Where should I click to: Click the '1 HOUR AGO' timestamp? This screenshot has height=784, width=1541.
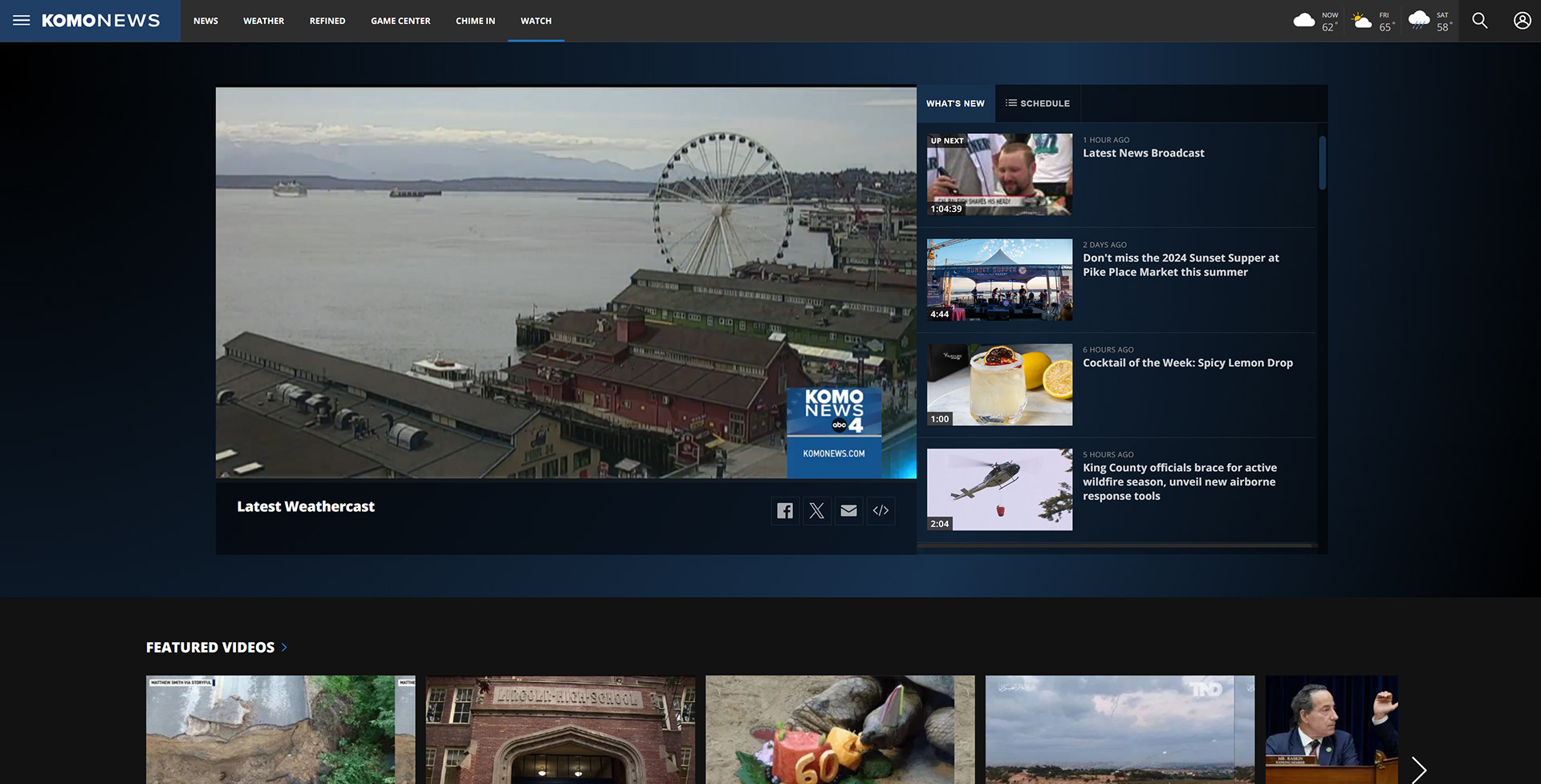pyautogui.click(x=1106, y=140)
